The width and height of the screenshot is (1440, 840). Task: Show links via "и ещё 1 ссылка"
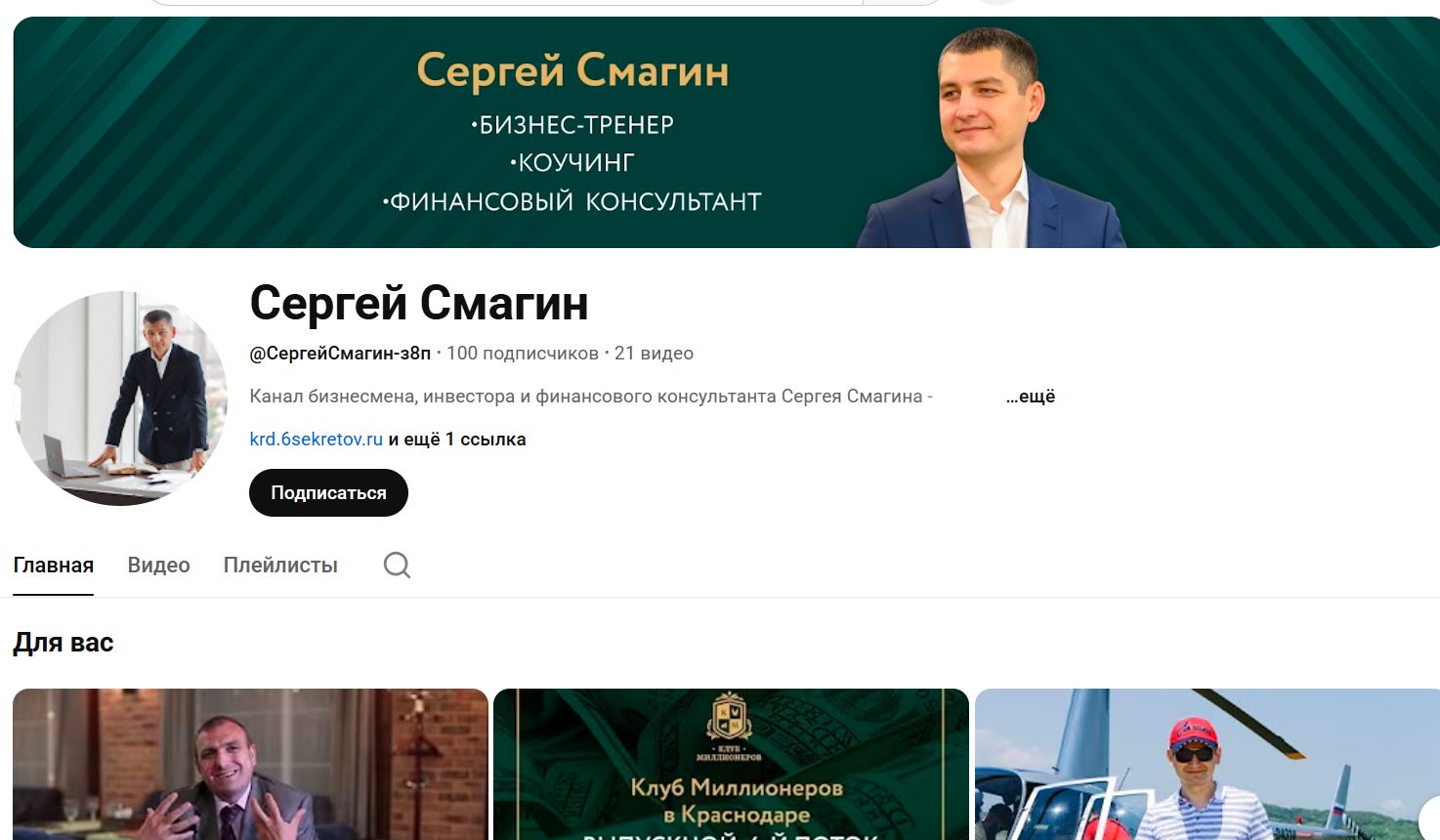pyautogui.click(x=457, y=440)
